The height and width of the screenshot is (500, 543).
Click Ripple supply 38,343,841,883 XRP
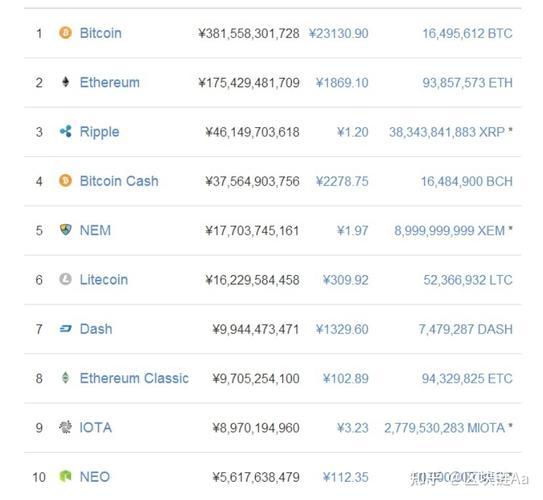pos(447,132)
